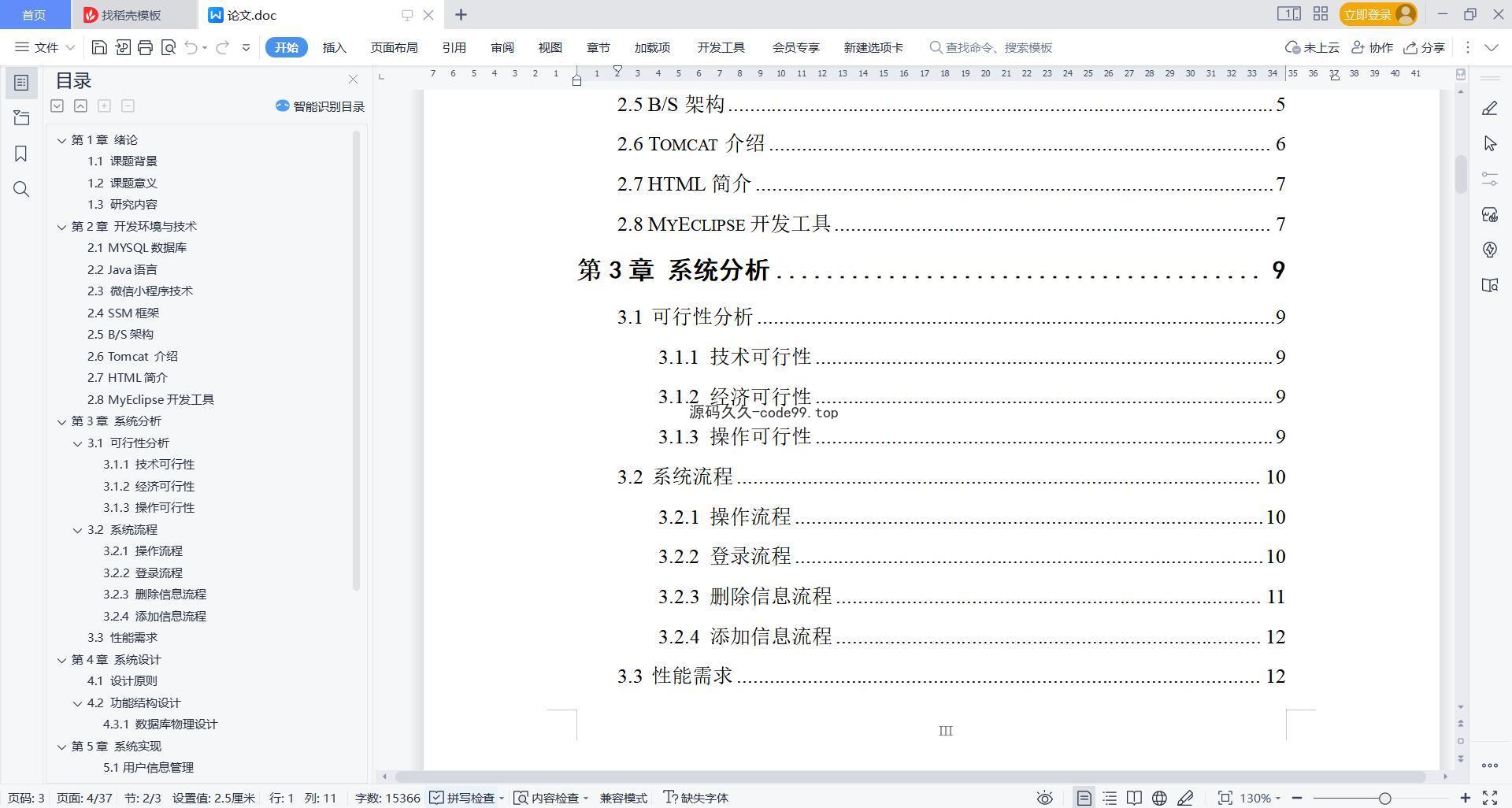1512x808 pixels.
Task: Click the window layout grid icon in title bar
Action: point(1321,14)
